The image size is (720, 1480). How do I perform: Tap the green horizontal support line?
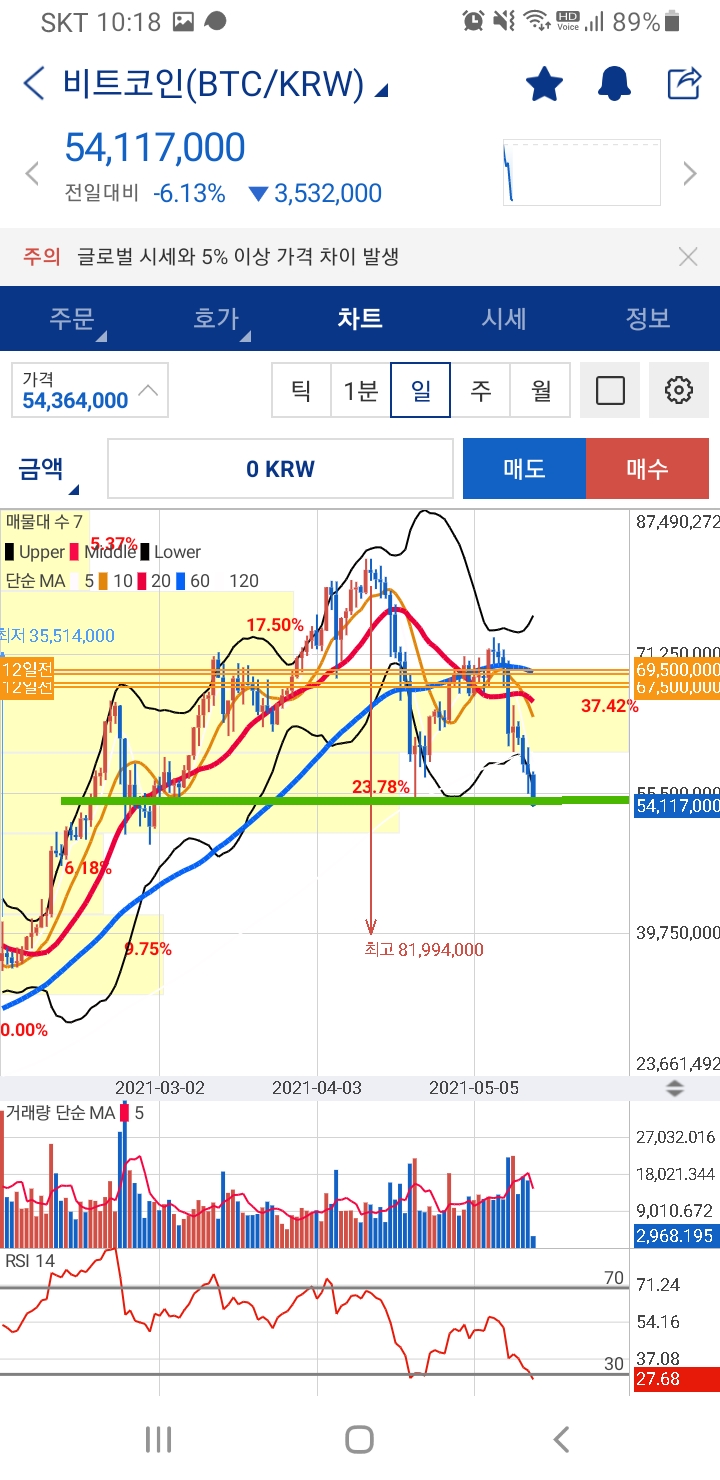click(345, 800)
